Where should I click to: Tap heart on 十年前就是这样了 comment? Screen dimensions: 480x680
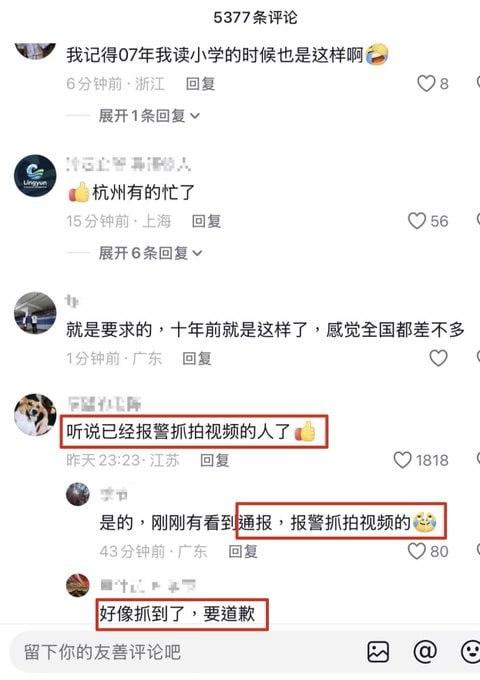tap(438, 358)
